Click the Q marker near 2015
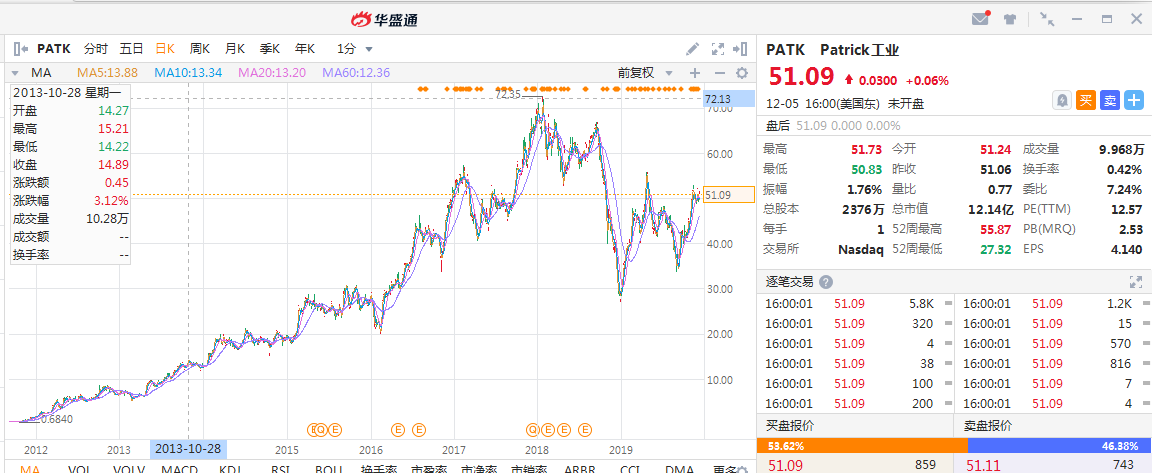1152x473 pixels. (x=321, y=430)
